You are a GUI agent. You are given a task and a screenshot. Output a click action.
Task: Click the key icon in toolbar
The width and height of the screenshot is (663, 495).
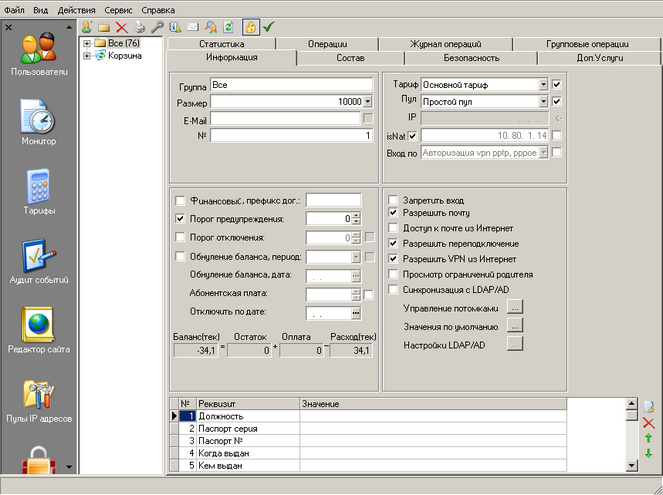156,27
